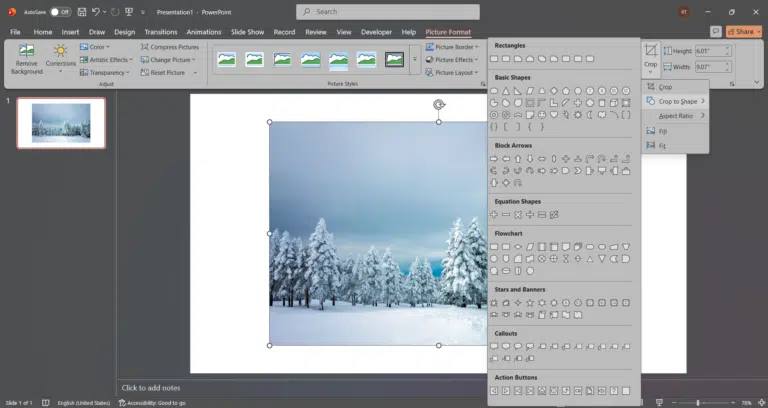Screen dimensions: 768x408
Task: Click Compress Pictures
Action: [x=170, y=47]
